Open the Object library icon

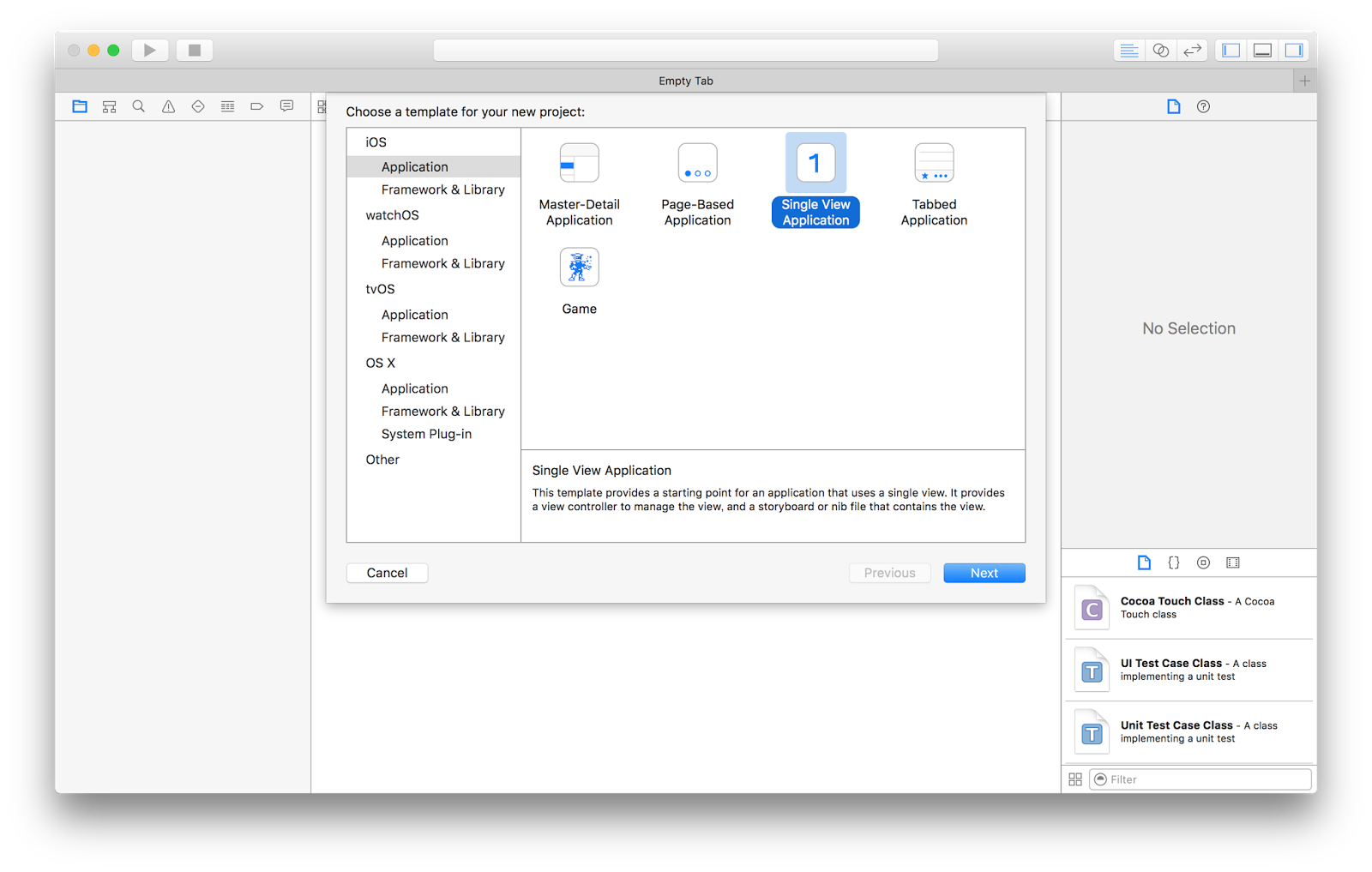point(1203,562)
